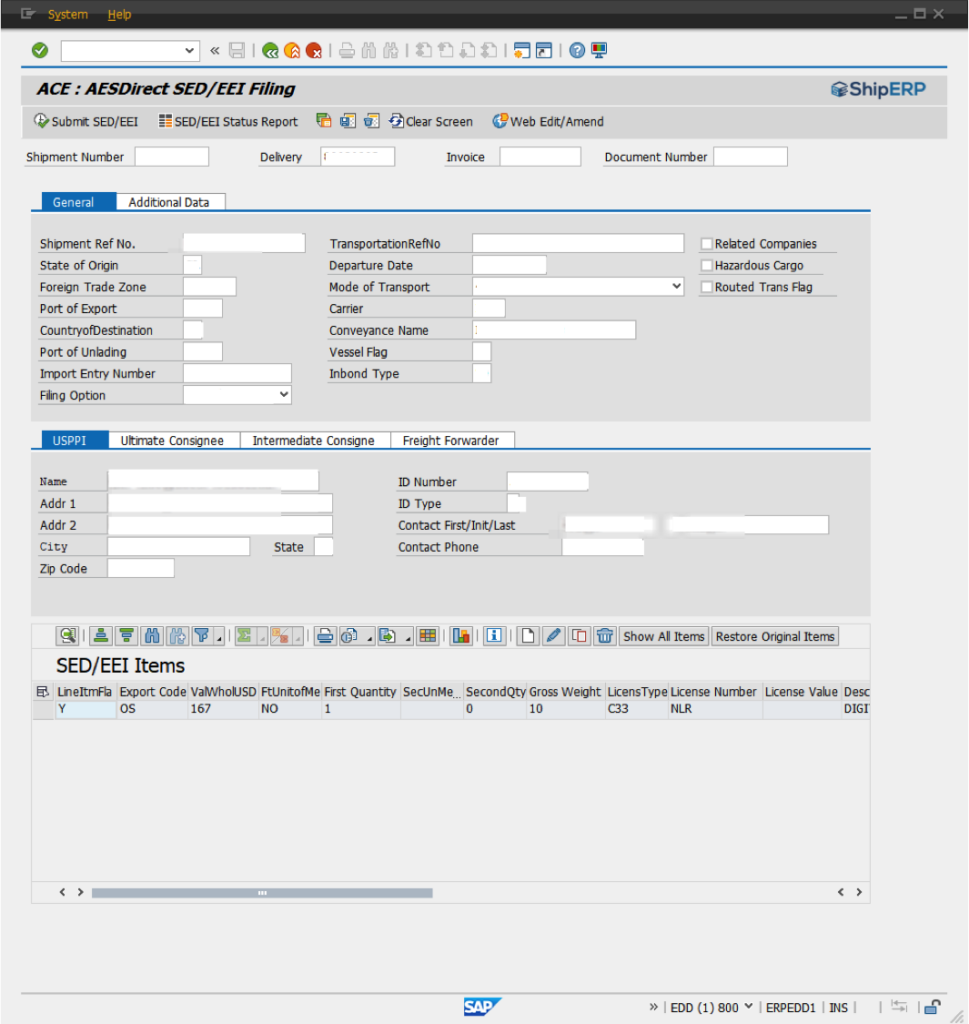The height and width of the screenshot is (1024, 969).
Task: Open the transaction command field dropdown
Action: tap(189, 50)
